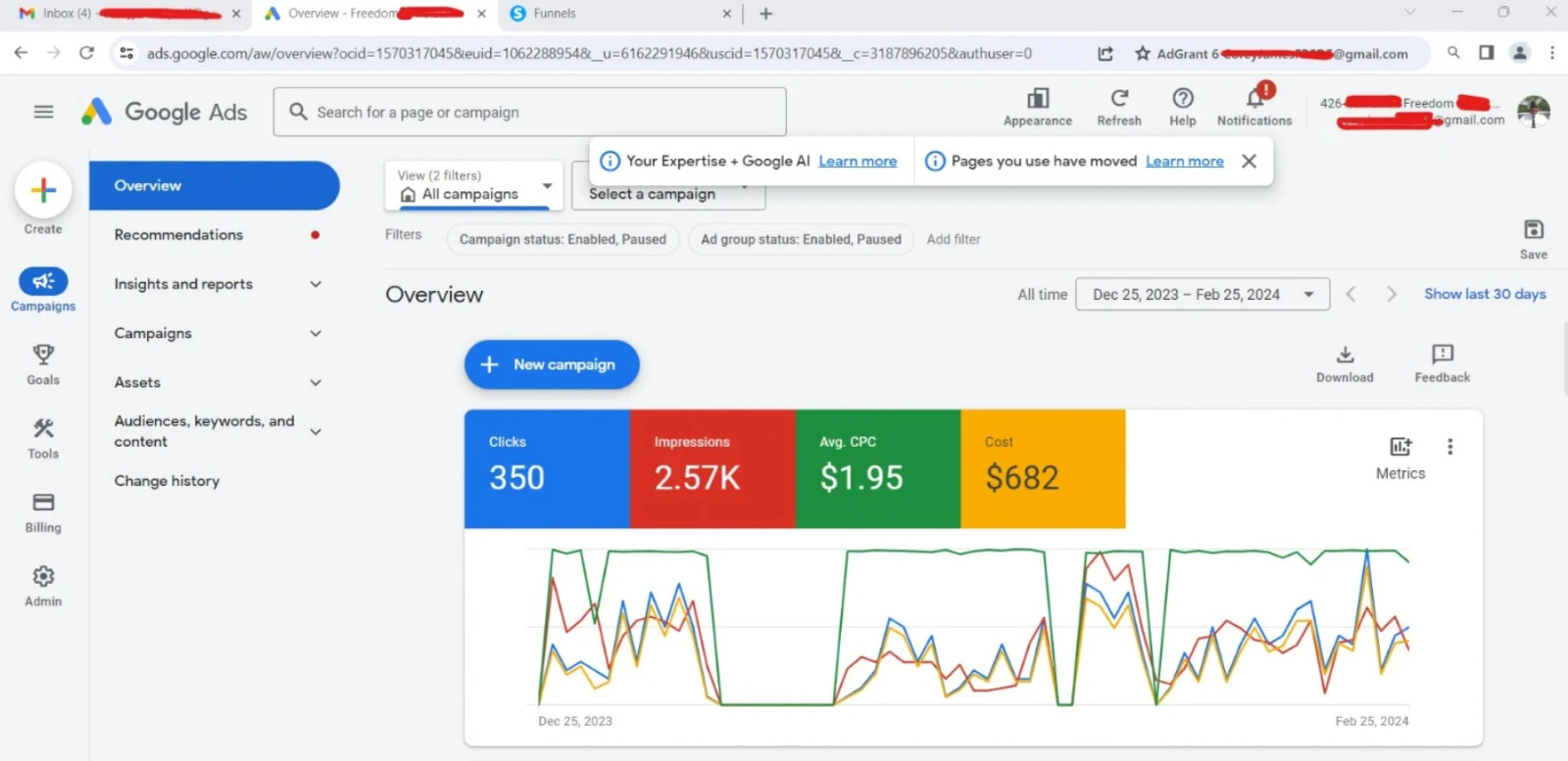This screenshot has width=1568, height=761.
Task: Reload the browser page
Action: (x=86, y=53)
